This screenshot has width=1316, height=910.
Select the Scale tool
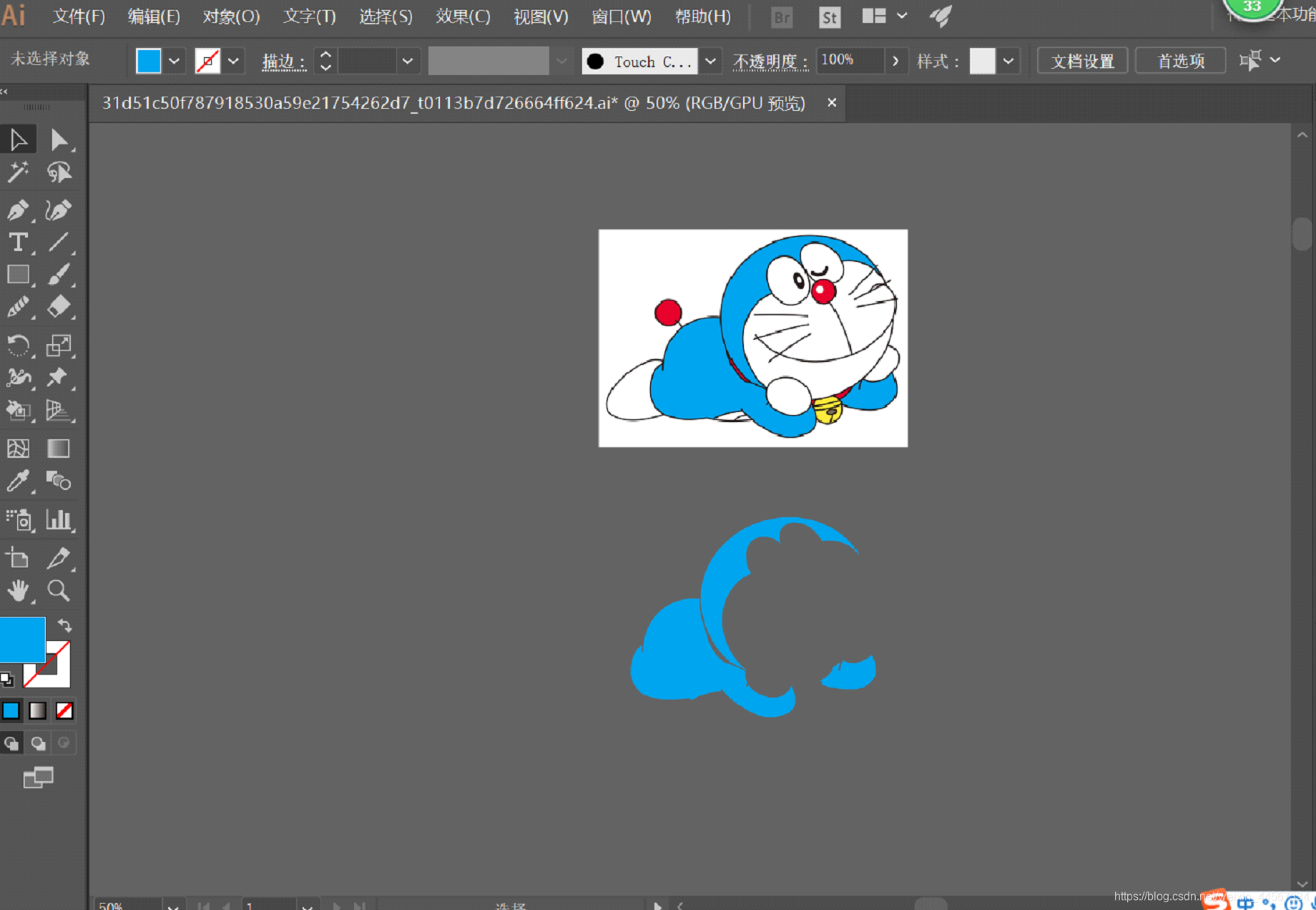click(59, 346)
